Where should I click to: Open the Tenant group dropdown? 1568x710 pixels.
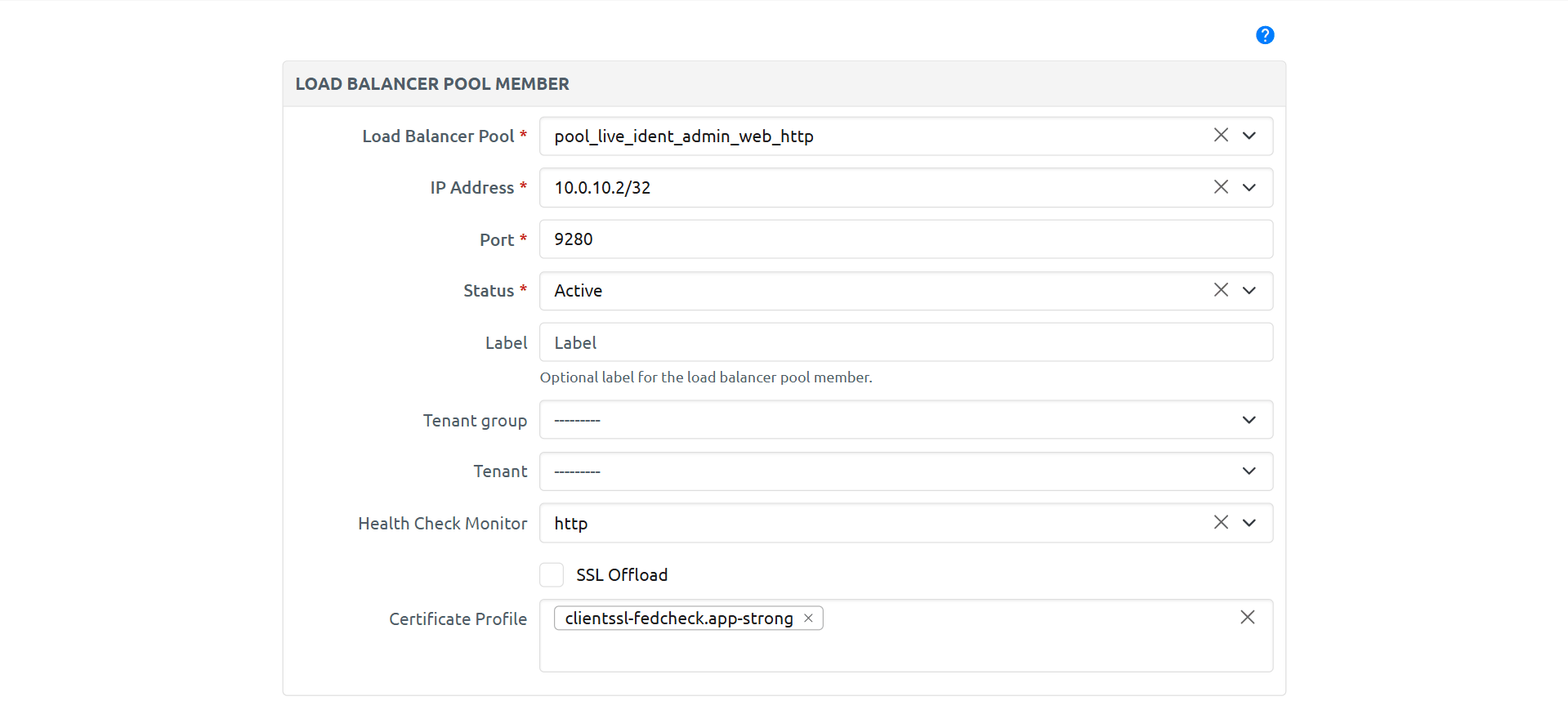pos(905,420)
